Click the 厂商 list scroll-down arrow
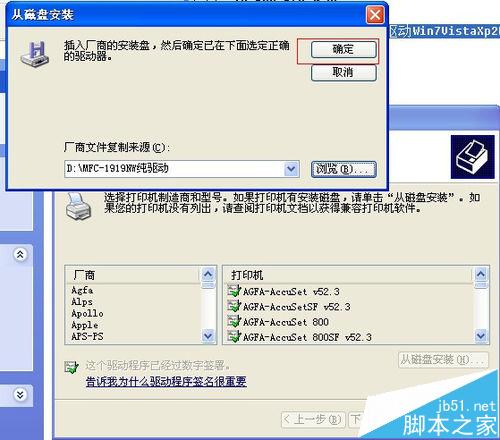This screenshot has height=440, width=500. (x=208, y=336)
